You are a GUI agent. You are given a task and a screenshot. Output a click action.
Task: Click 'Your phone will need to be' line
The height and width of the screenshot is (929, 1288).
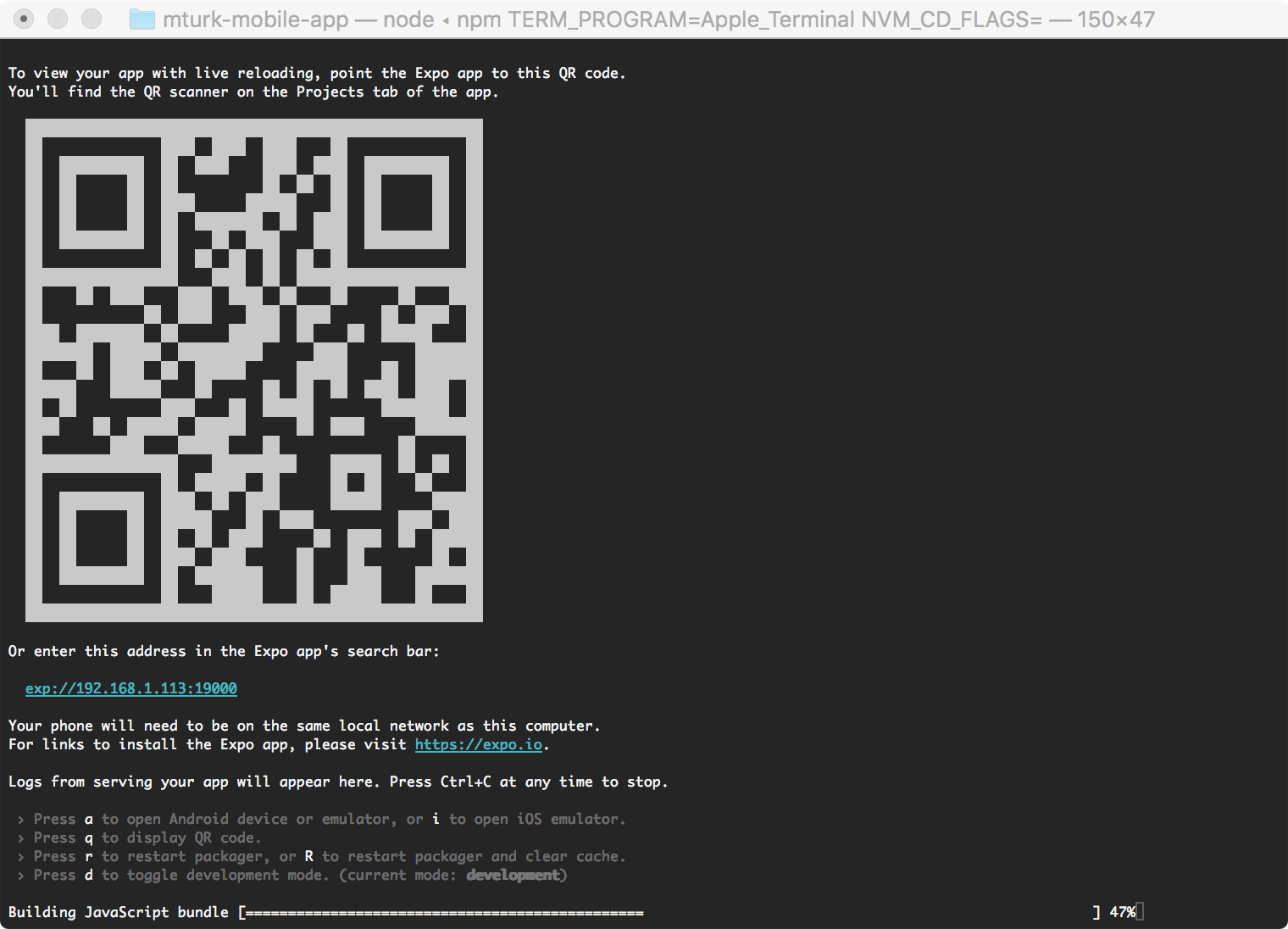[304, 726]
